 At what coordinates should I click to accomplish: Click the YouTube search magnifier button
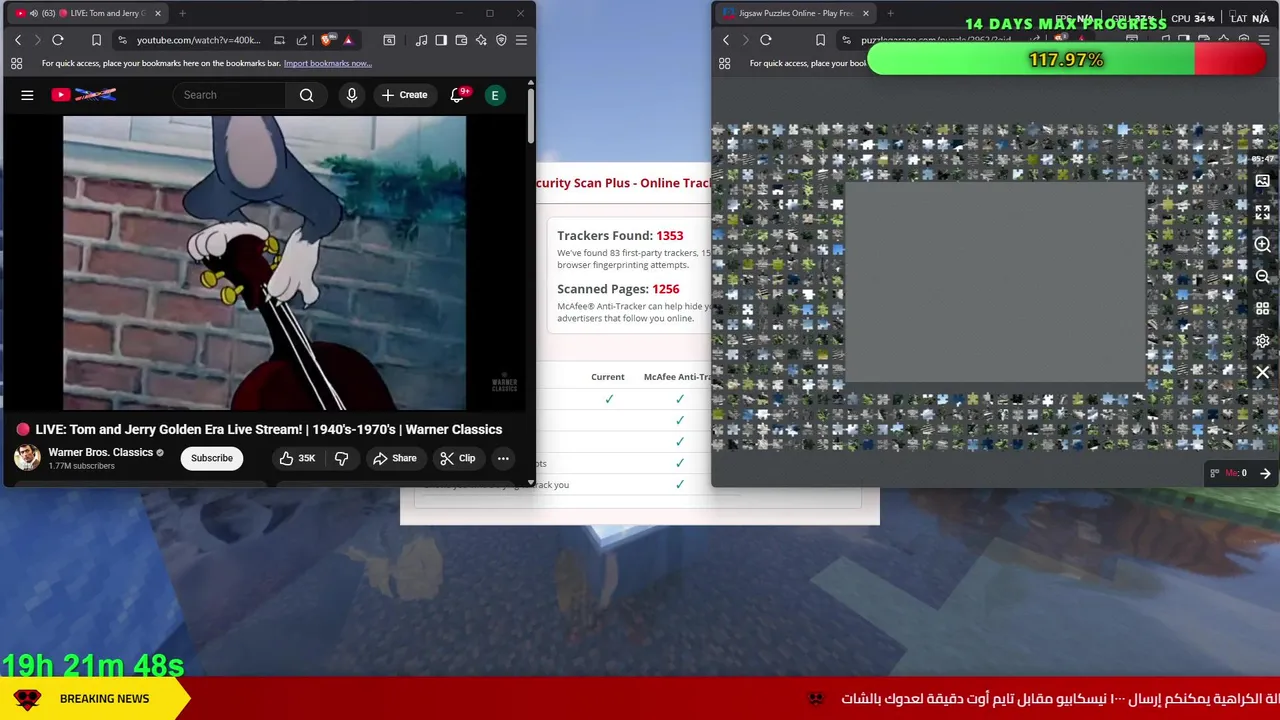pyautogui.click(x=307, y=95)
